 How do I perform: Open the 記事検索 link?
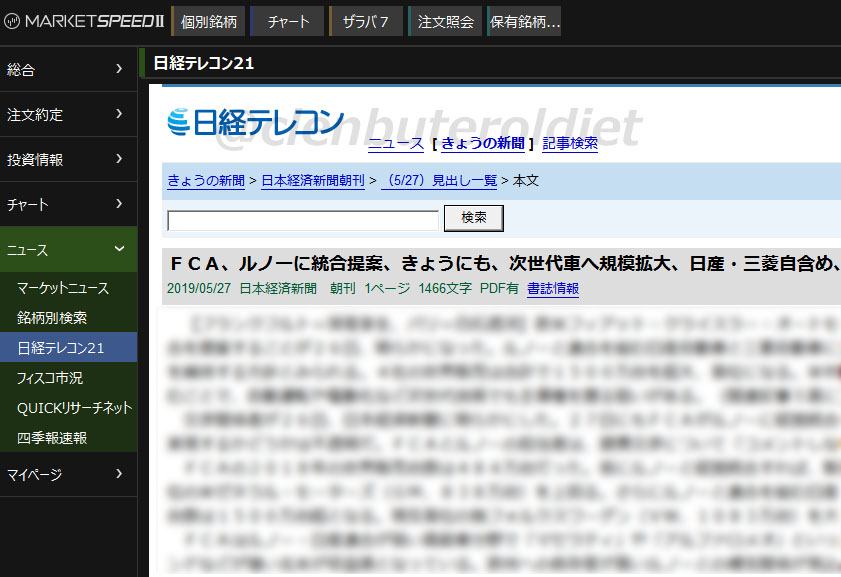coord(570,144)
